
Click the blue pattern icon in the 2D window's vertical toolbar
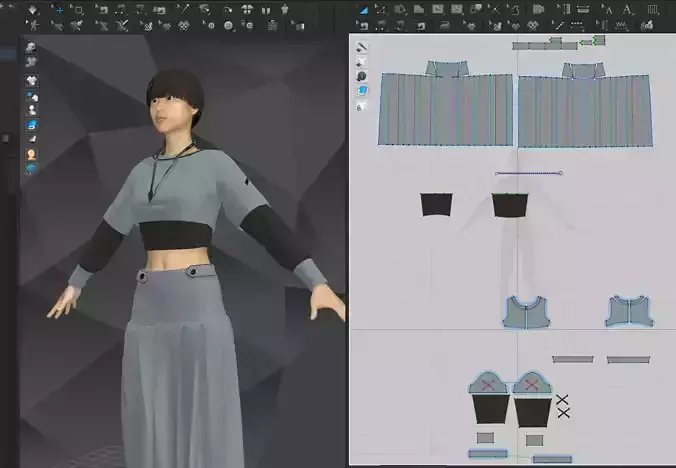tap(362, 91)
